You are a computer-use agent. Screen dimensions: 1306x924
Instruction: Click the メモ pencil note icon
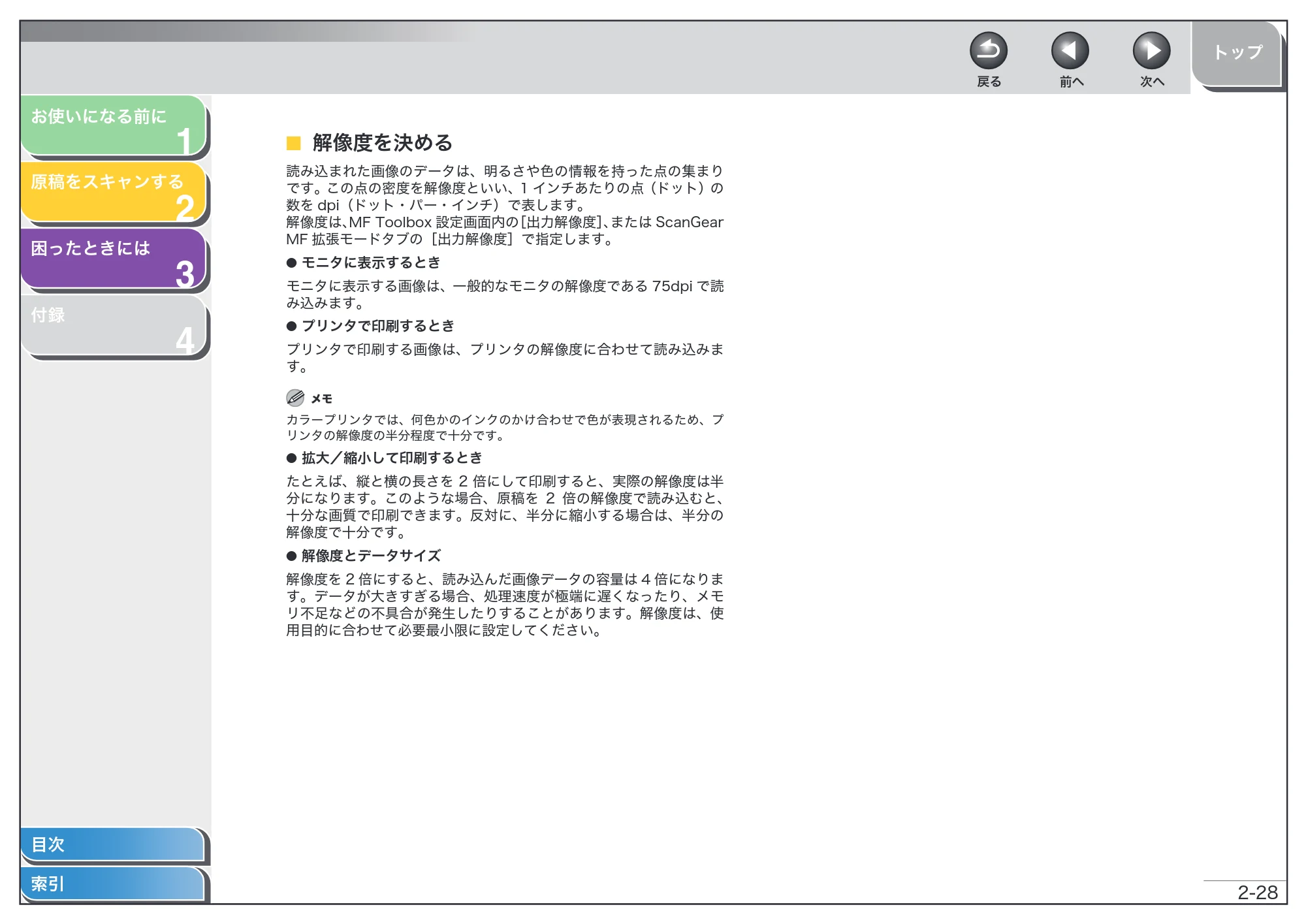pos(295,398)
